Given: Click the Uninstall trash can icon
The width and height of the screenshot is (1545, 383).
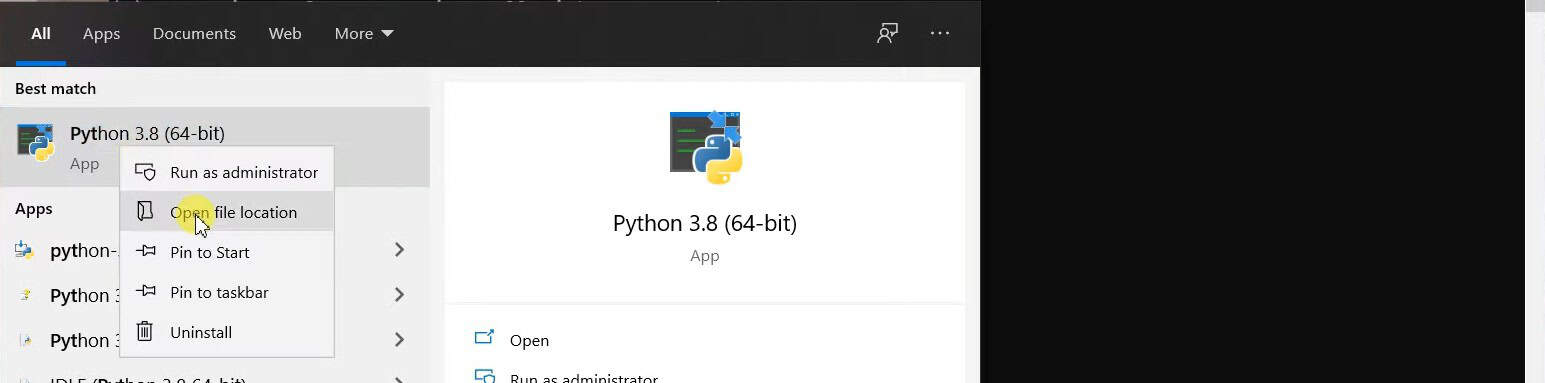Looking at the screenshot, I should point(145,331).
